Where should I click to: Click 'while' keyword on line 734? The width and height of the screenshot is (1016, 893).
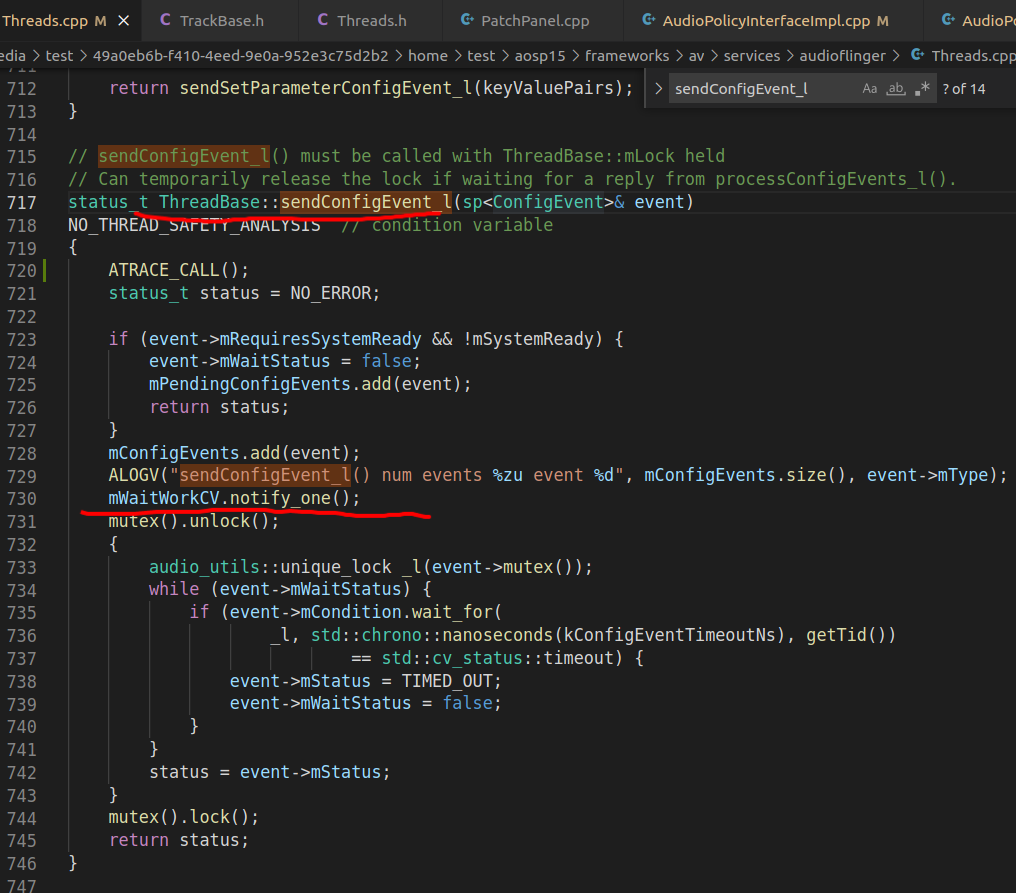[x=174, y=589]
